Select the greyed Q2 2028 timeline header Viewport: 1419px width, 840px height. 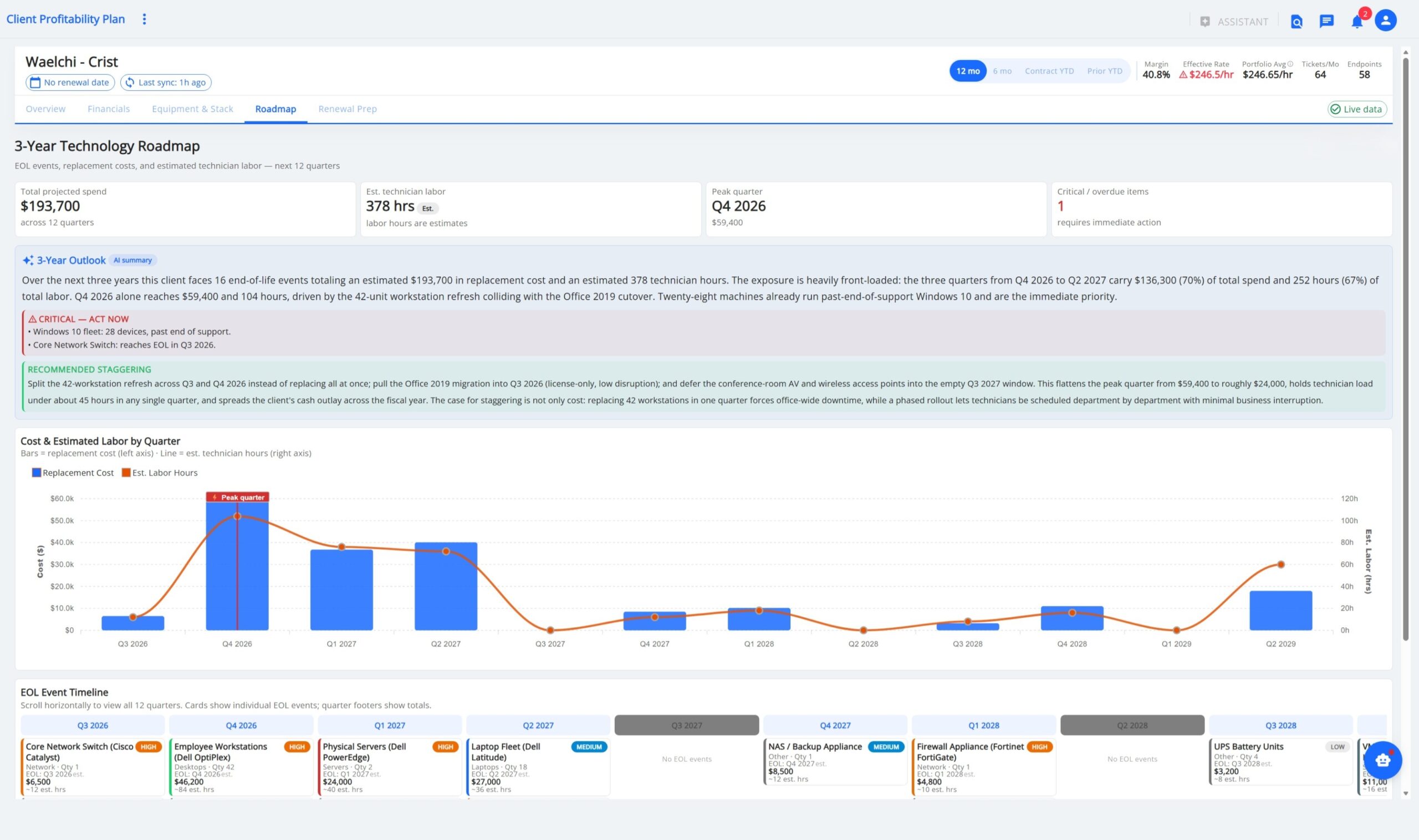(x=1132, y=725)
